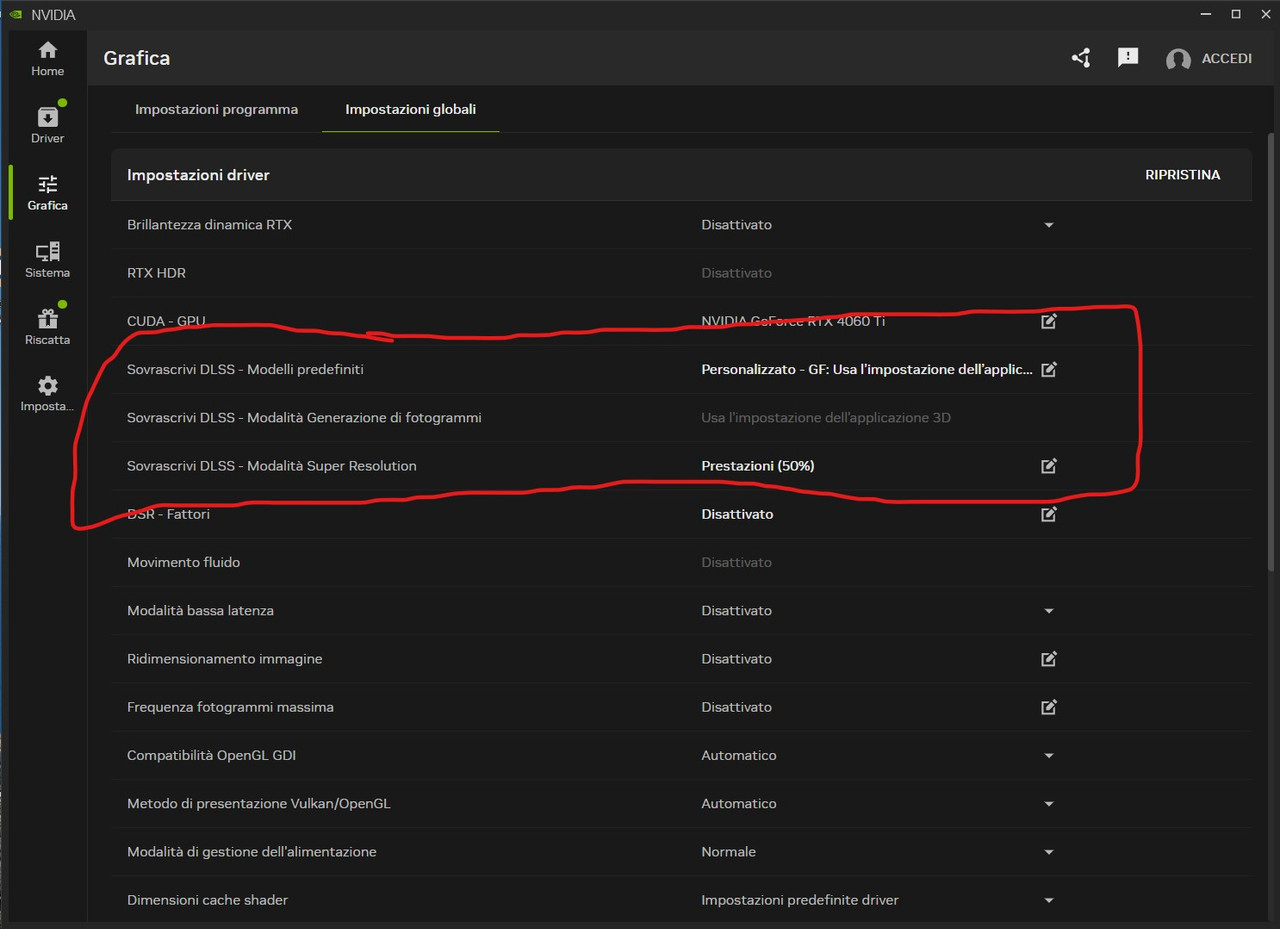Click the Impostazioni driver heading
Viewport: 1280px width, 929px height.
pos(198,175)
